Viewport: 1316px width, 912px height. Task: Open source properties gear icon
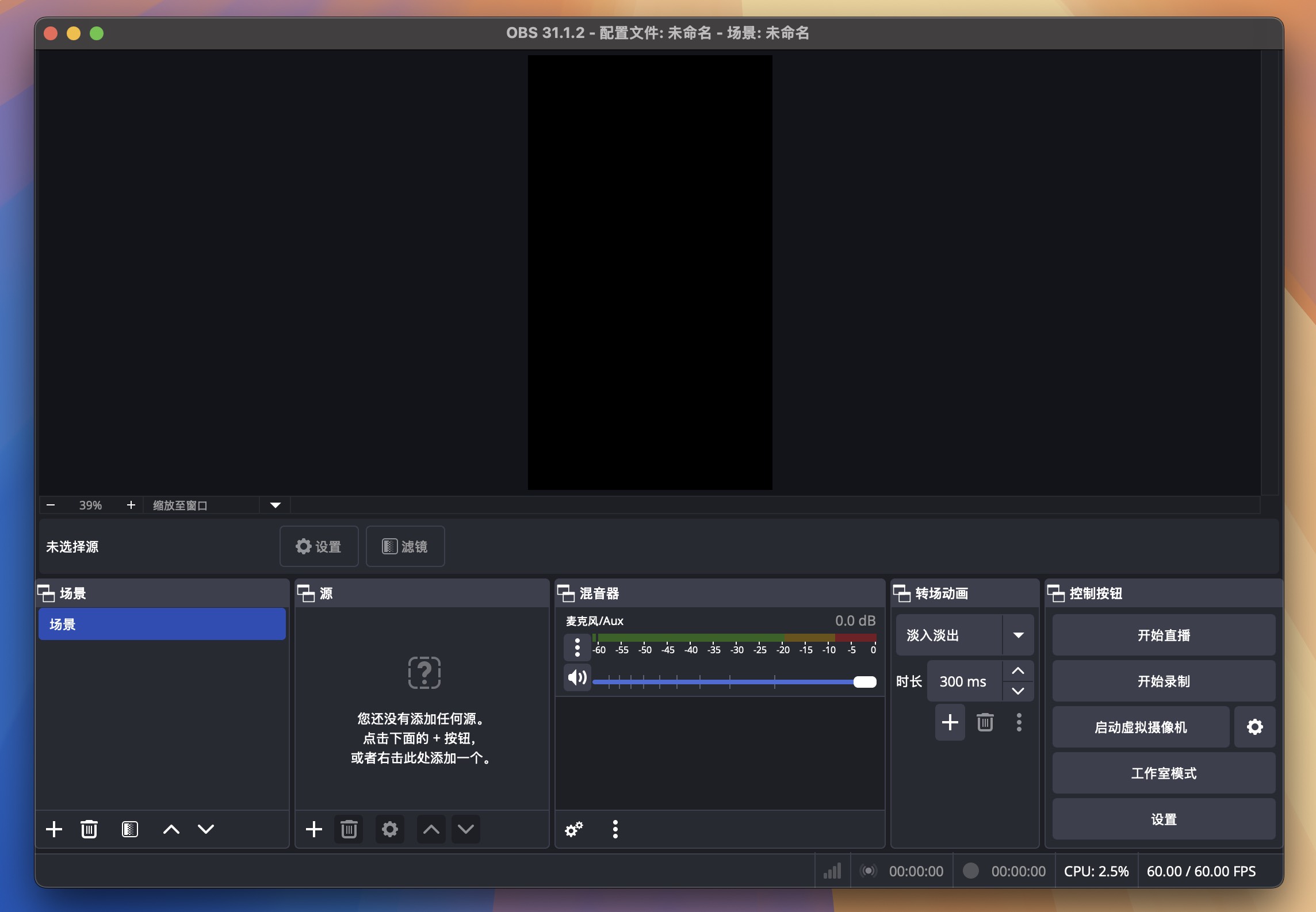click(x=389, y=829)
